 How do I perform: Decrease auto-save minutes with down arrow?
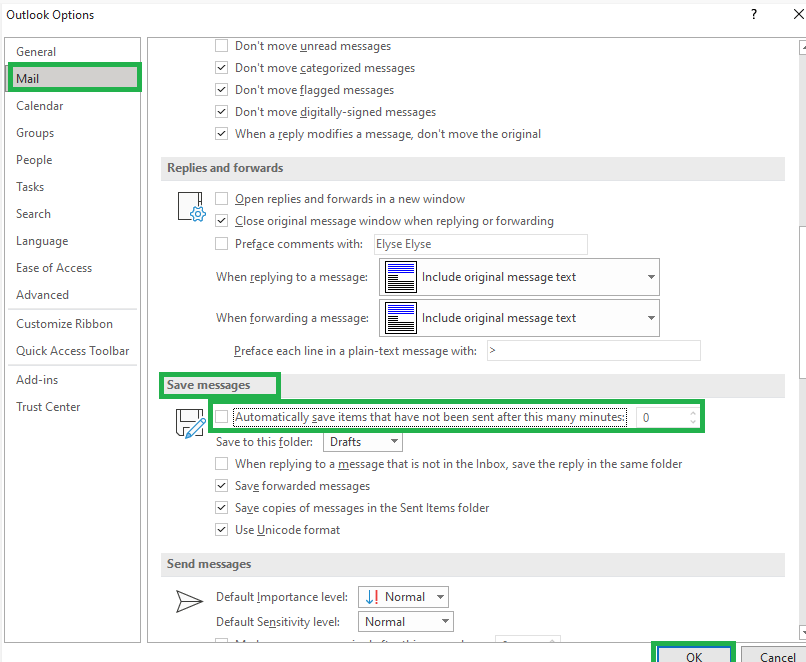click(693, 421)
